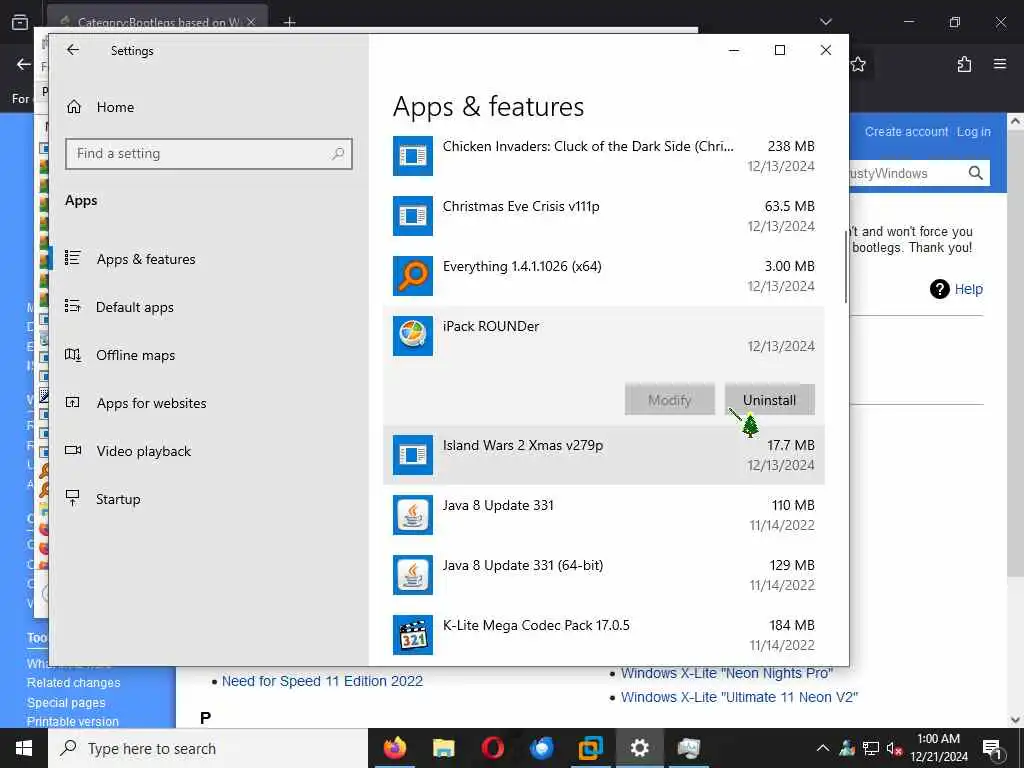Click Create account link in browser
This screenshot has width=1024, height=768.
point(906,131)
